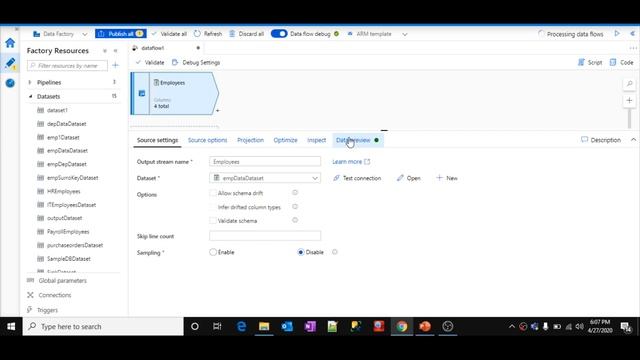Click the canvas search magnifier icon
This screenshot has width=640, height=360.
click(x=629, y=84)
